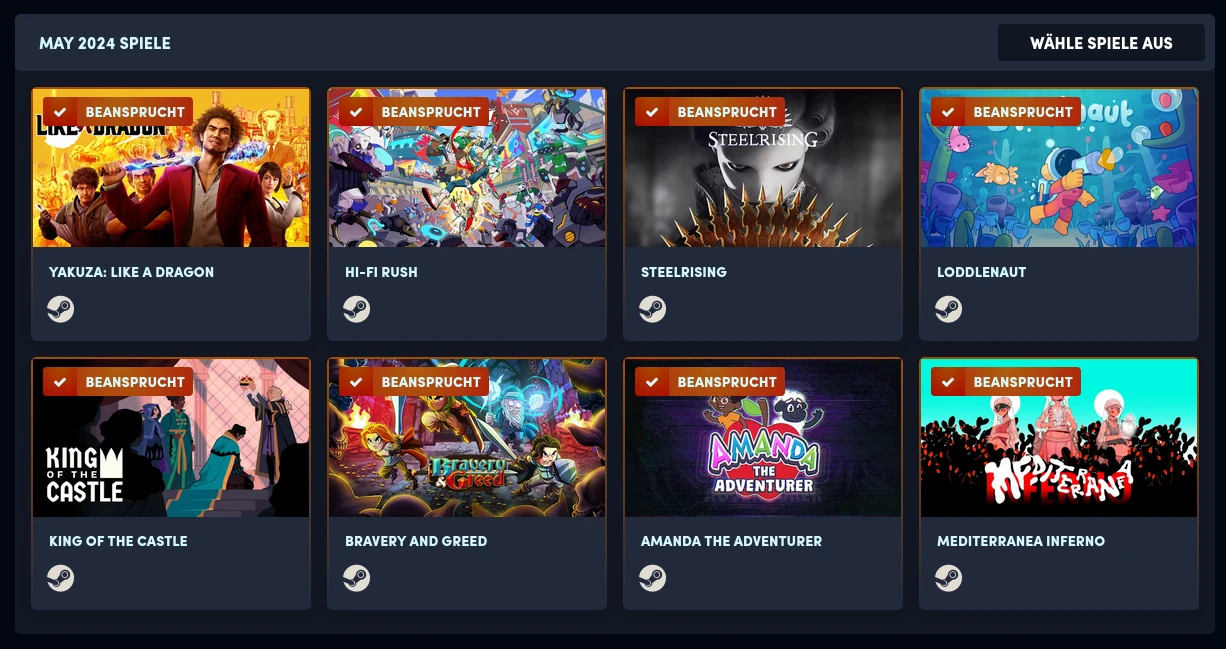Image resolution: width=1226 pixels, height=649 pixels.
Task: Click Steam icon under Loddlenaut
Action: 949,309
